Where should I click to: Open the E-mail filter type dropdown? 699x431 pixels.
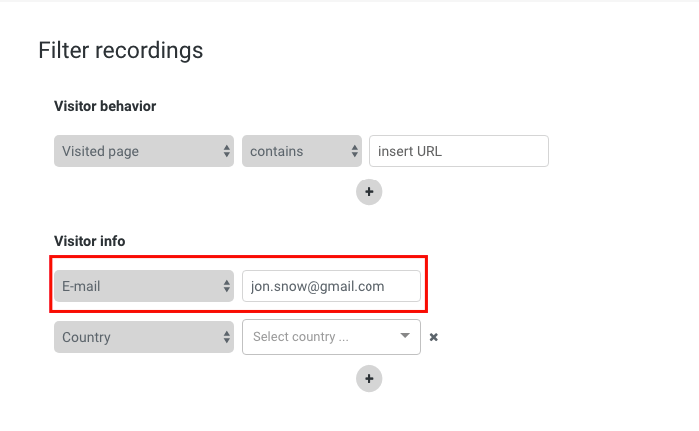pyautogui.click(x=144, y=286)
